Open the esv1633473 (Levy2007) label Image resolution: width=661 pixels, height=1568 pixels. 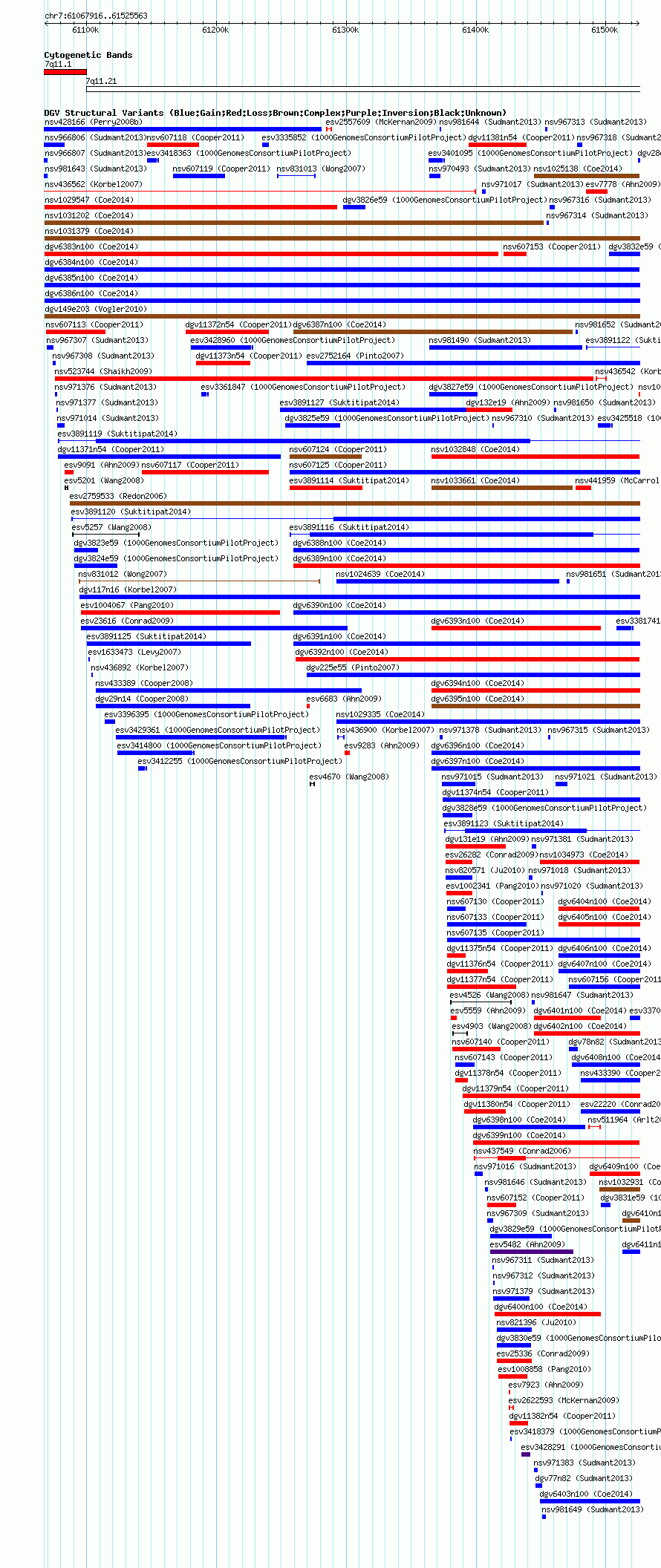pos(134,652)
